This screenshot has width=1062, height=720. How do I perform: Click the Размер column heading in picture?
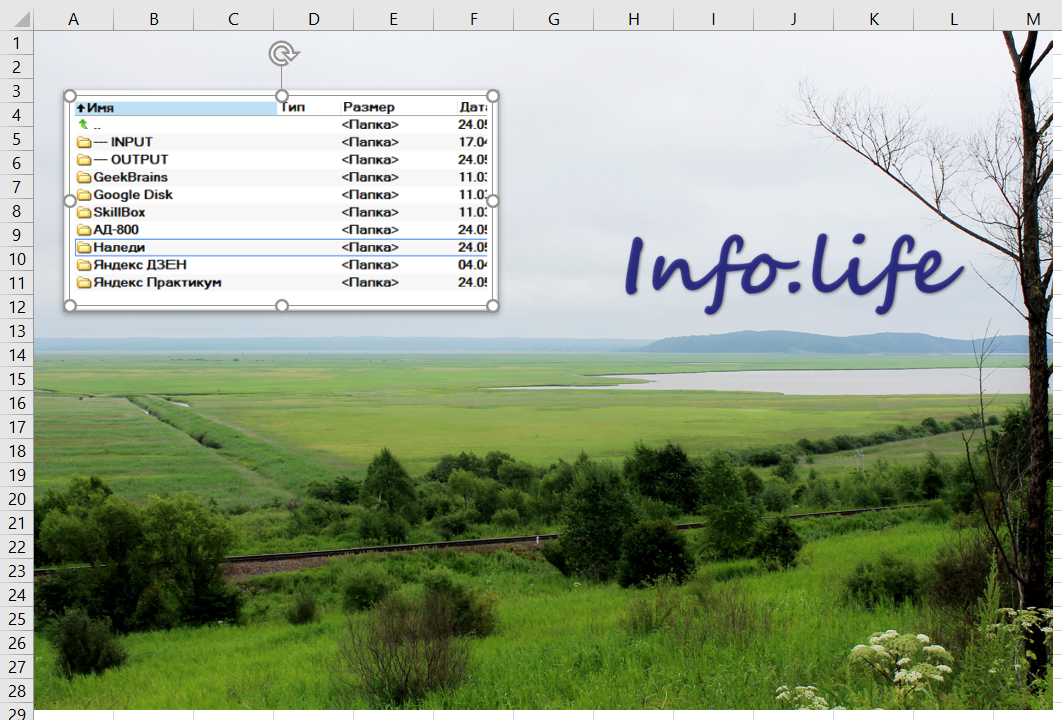tap(368, 107)
